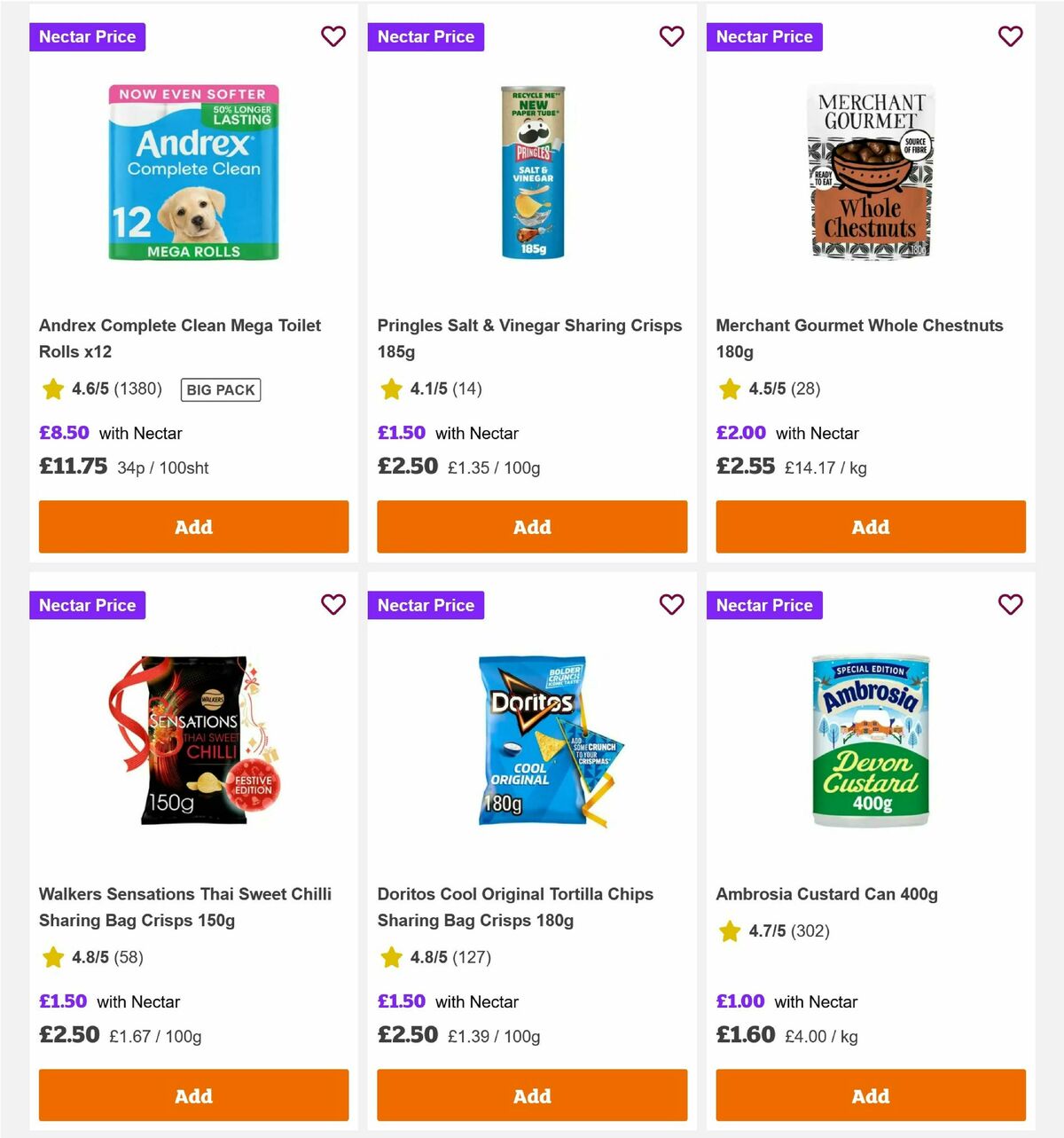Toggle the favourite heart on Ambrosia Custard

1010,604
